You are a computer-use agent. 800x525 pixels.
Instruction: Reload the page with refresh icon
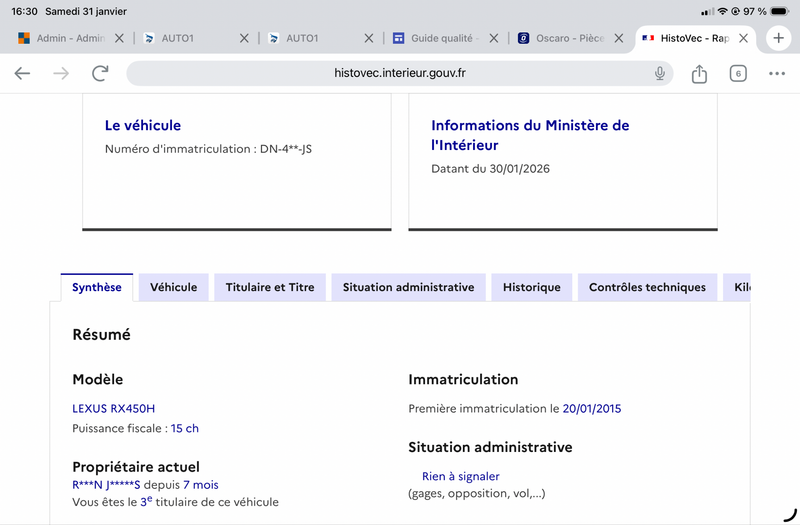tap(100, 73)
